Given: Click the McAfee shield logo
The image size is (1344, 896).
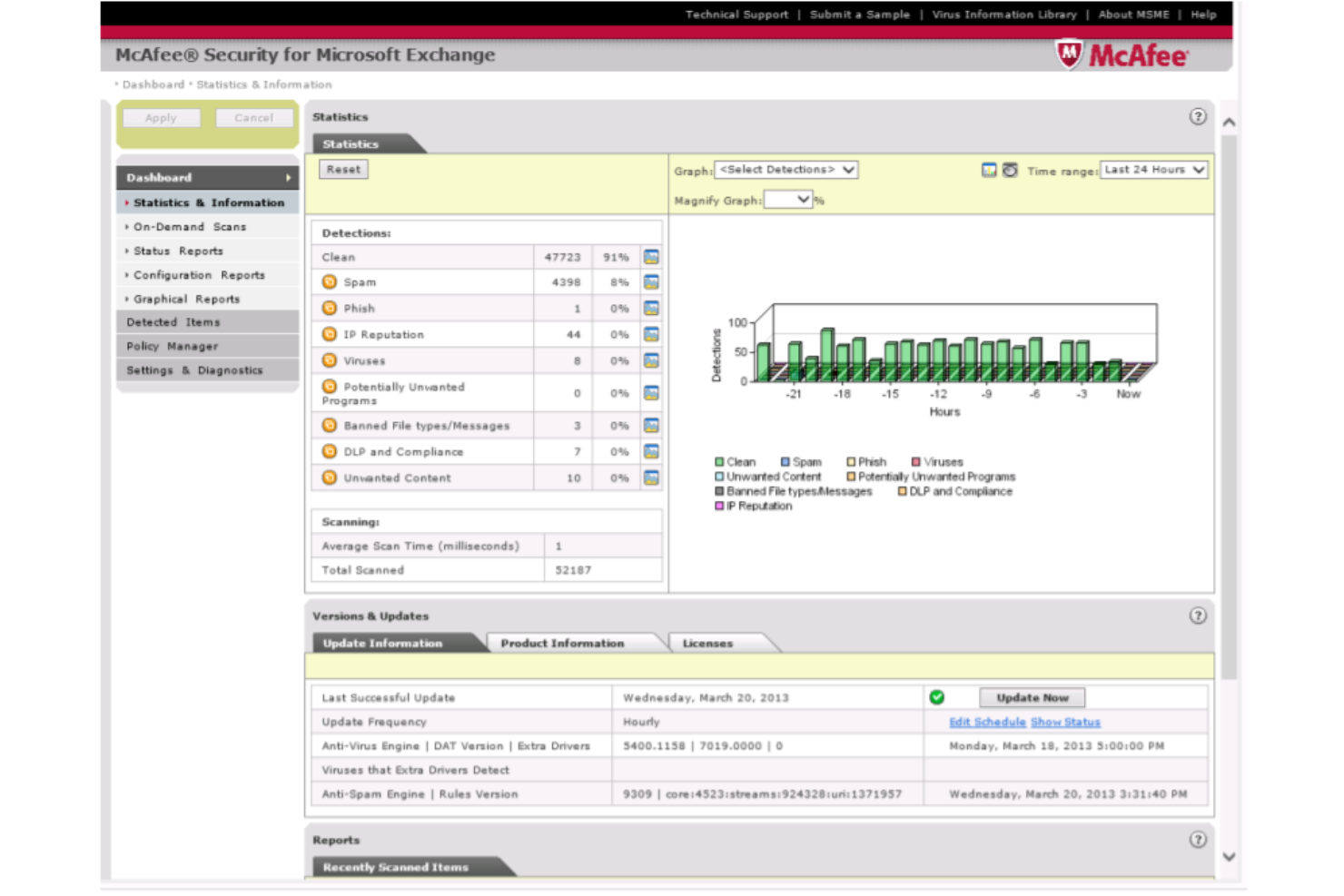Looking at the screenshot, I should point(1069,54).
